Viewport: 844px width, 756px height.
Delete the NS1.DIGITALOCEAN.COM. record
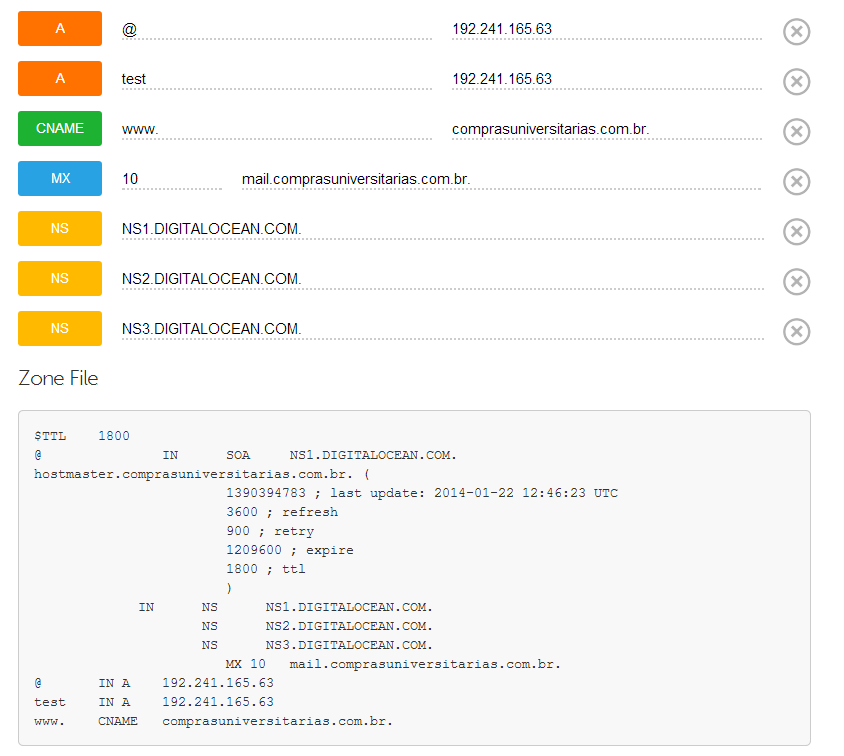[x=796, y=232]
